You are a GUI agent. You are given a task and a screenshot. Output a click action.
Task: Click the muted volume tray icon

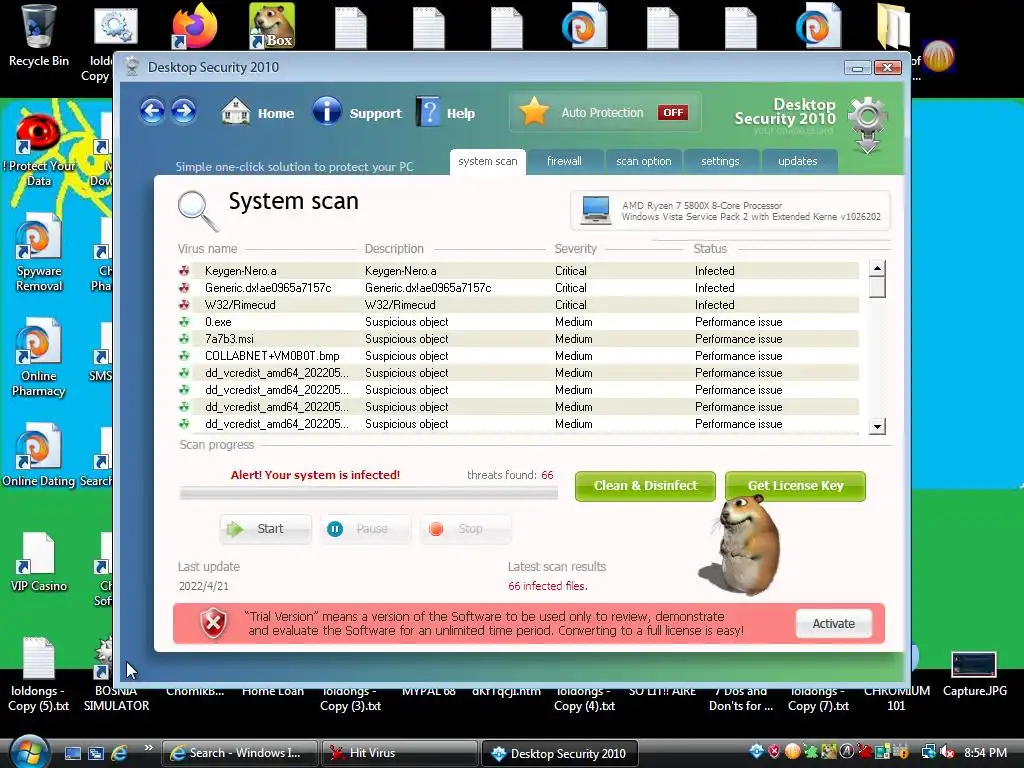point(947,753)
